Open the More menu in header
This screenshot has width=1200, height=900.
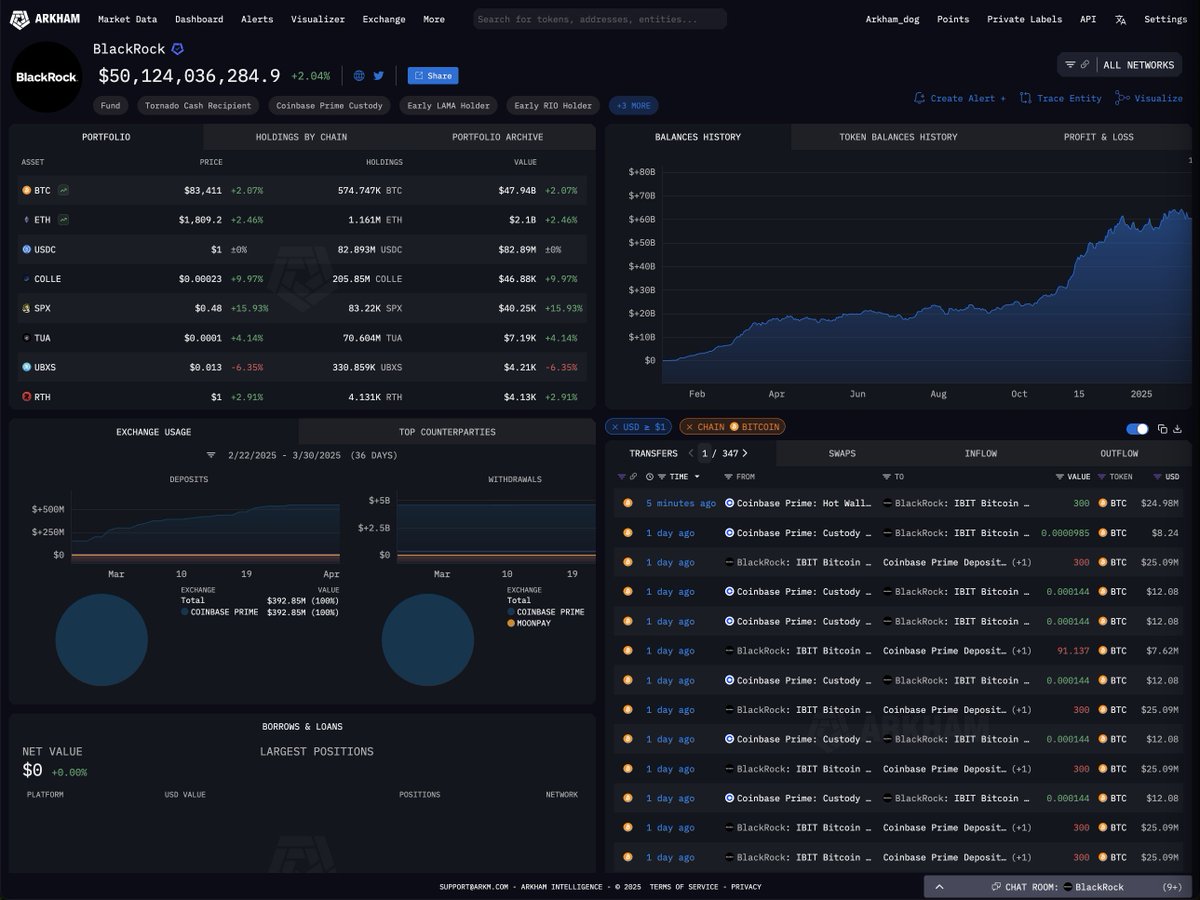point(434,19)
